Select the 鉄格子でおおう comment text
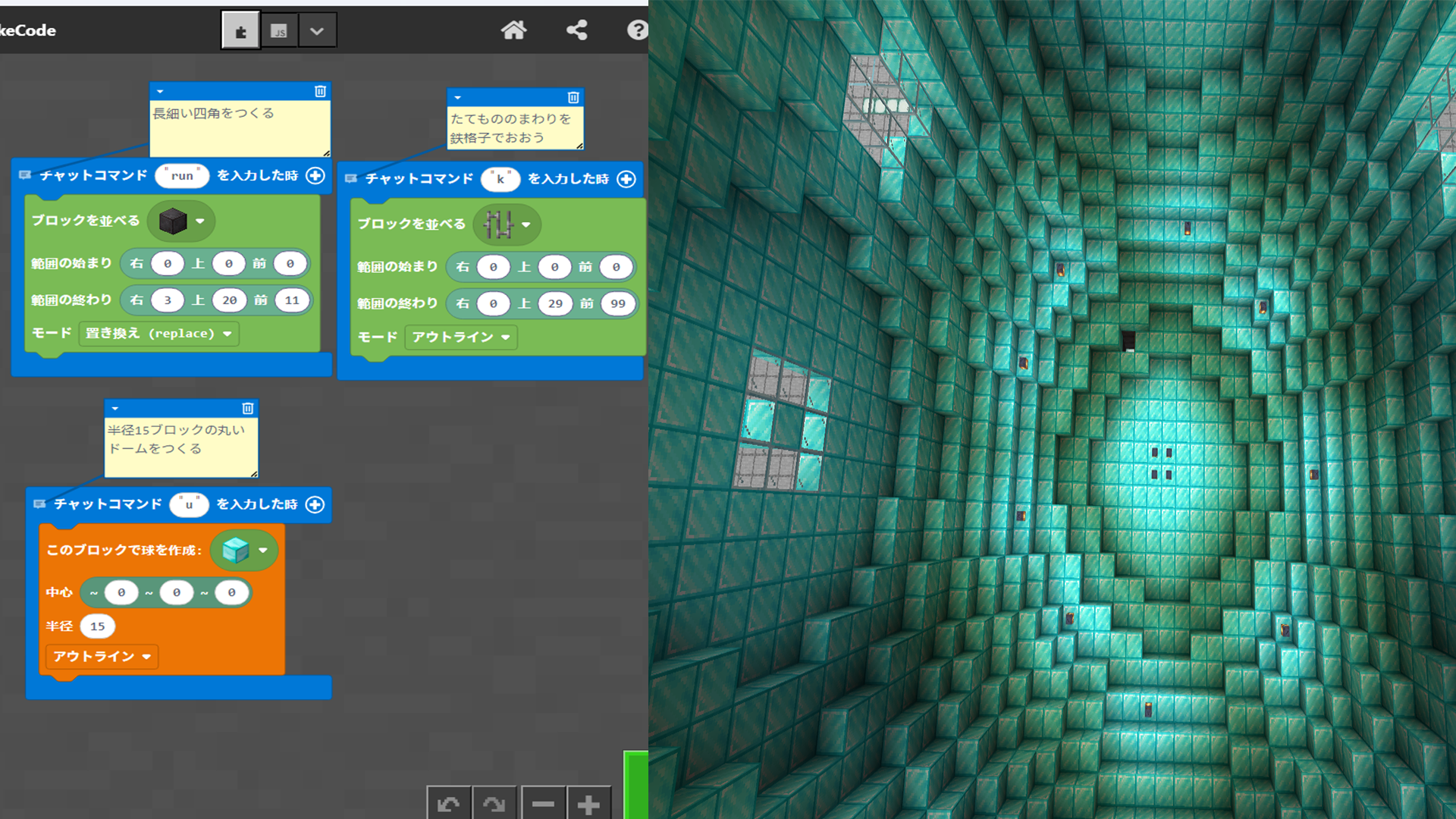 [x=497, y=138]
